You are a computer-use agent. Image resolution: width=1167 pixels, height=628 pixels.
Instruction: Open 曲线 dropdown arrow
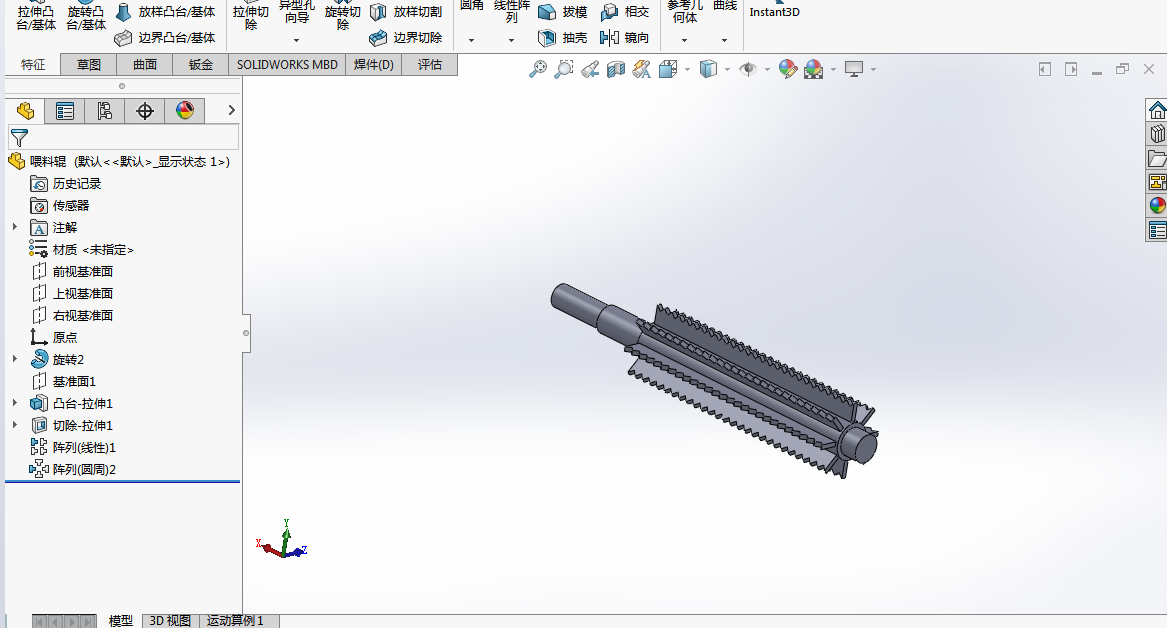click(x=724, y=40)
